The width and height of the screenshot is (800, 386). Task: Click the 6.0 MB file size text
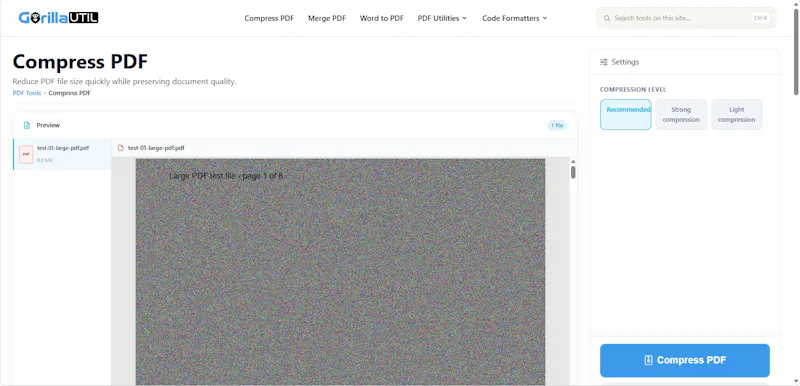[x=44, y=161]
